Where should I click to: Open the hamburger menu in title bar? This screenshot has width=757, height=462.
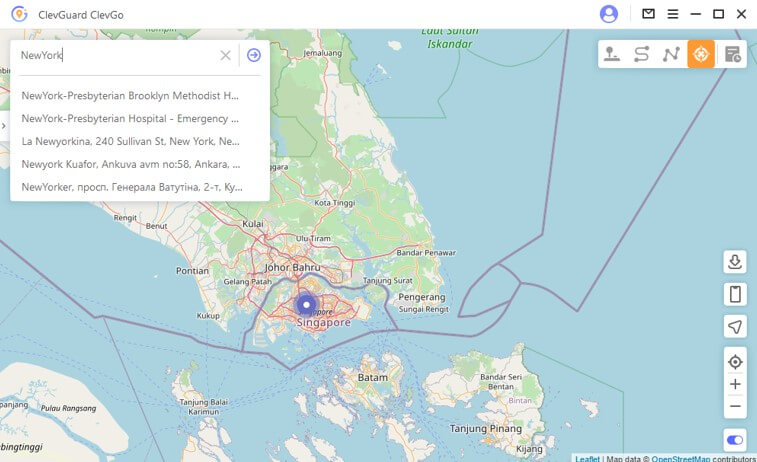tap(673, 14)
